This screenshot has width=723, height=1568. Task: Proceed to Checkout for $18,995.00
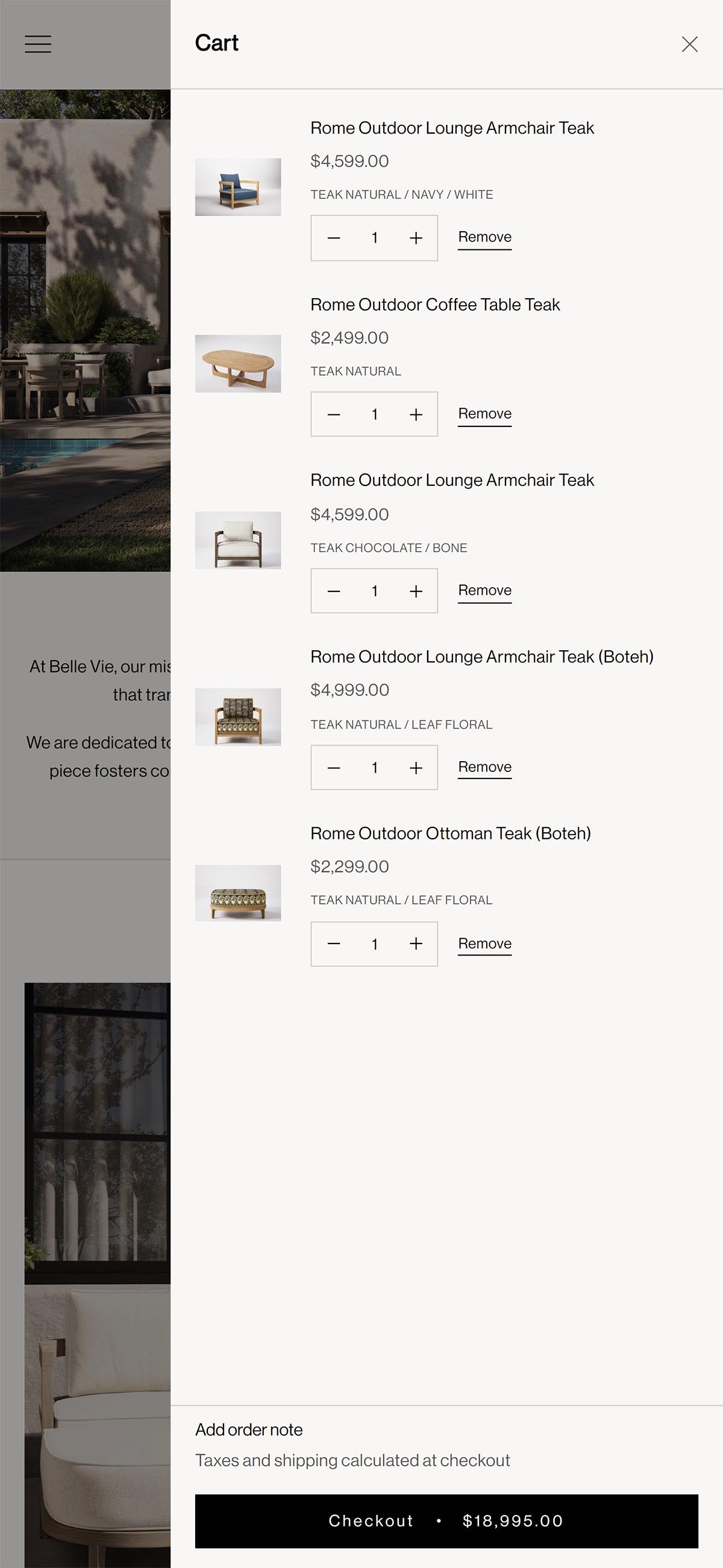446,1520
